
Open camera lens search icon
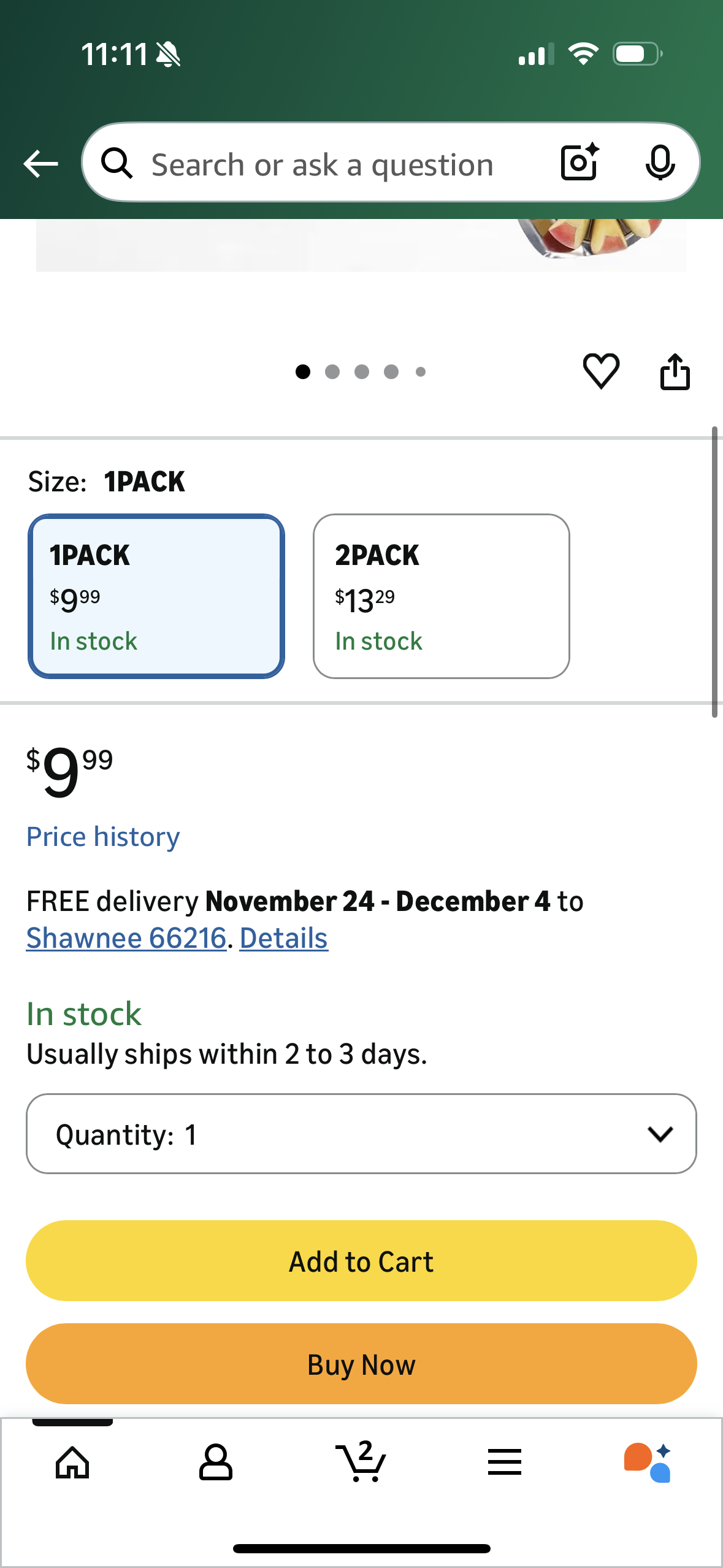(579, 163)
